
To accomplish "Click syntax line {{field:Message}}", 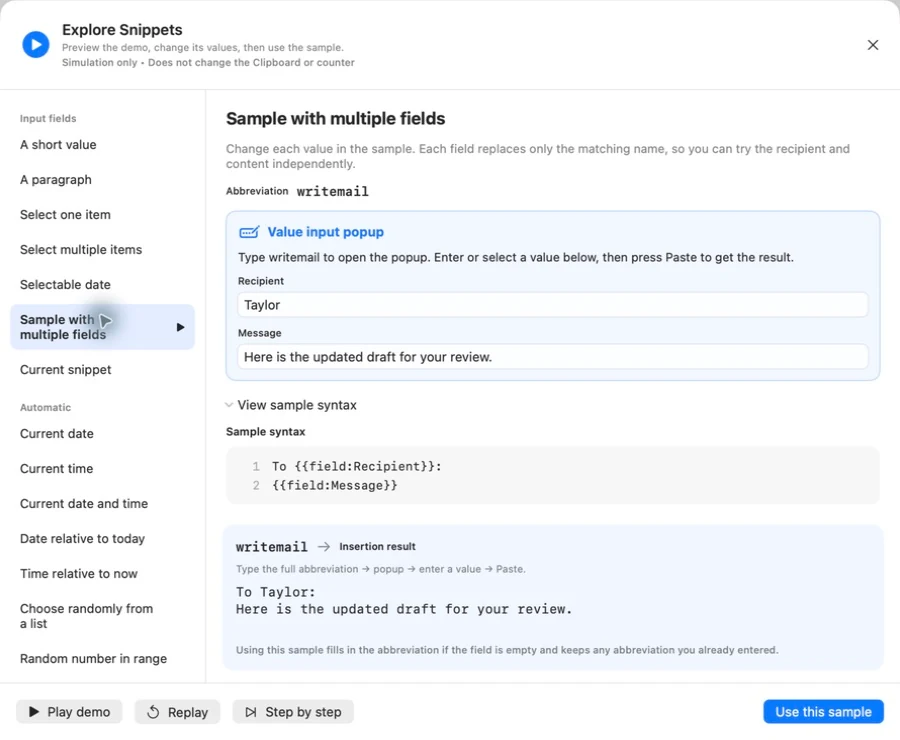I will 335,485.
